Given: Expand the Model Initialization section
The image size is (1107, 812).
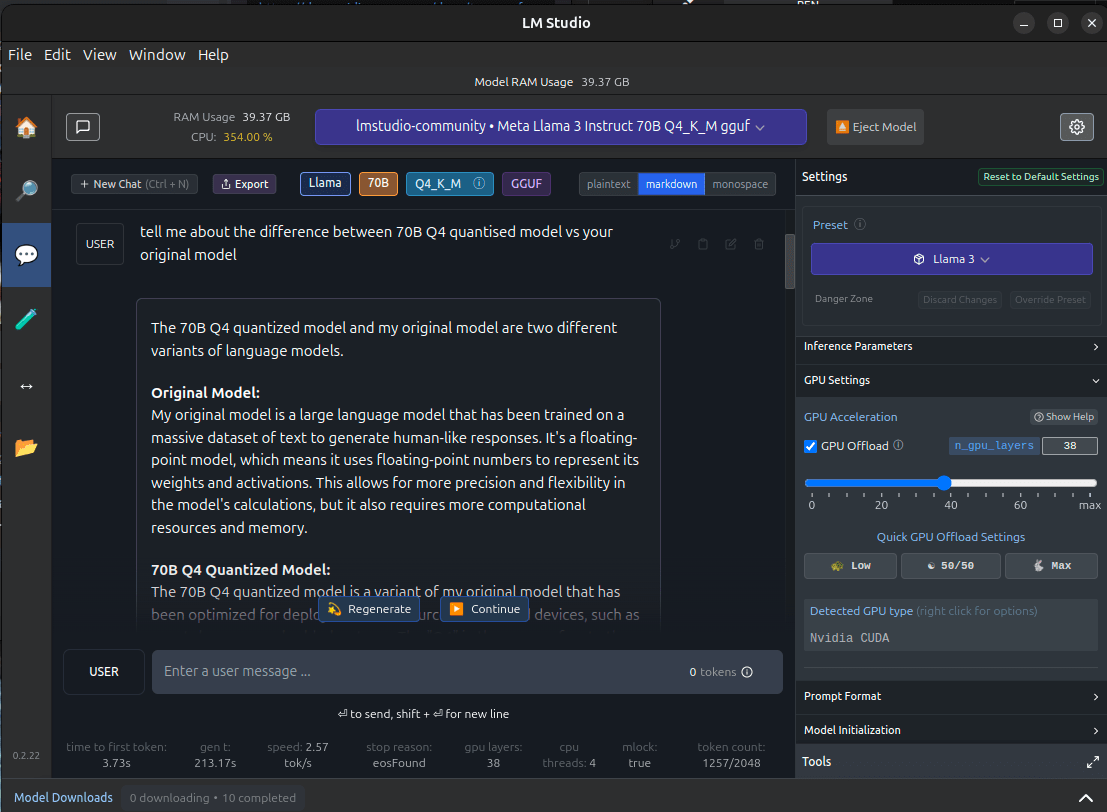Looking at the screenshot, I should [951, 731].
